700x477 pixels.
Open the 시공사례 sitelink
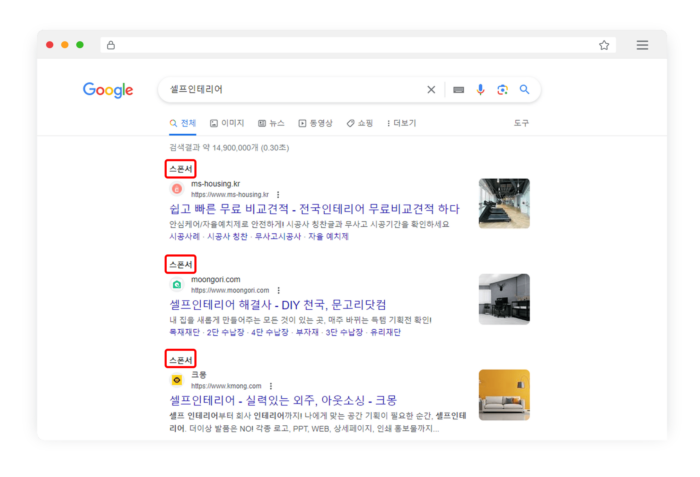click(184, 236)
